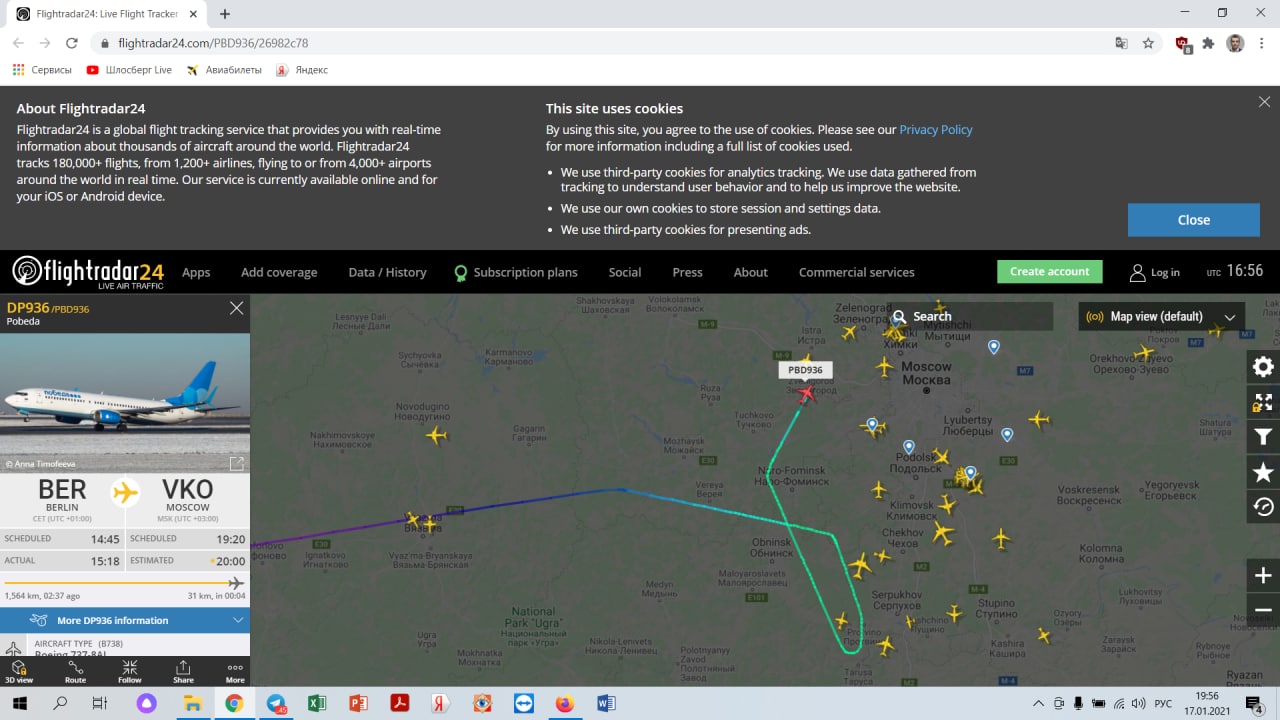This screenshot has width=1280, height=720.
Task: Open the Press menu
Action: (x=687, y=272)
